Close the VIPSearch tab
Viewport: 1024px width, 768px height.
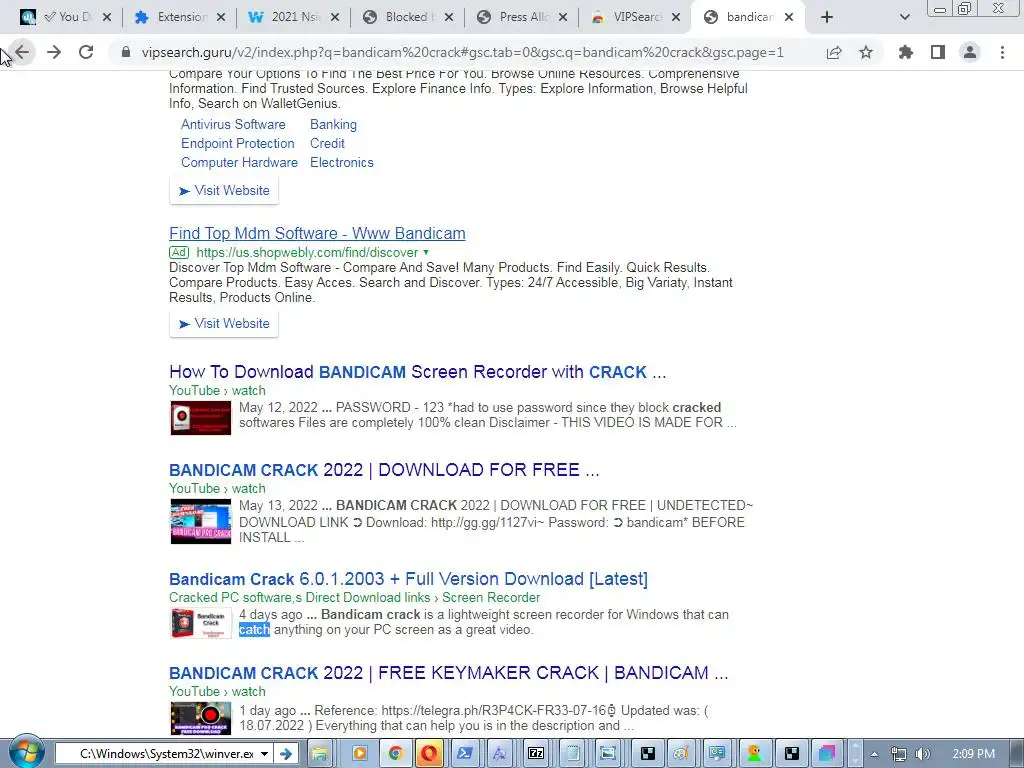click(x=676, y=17)
